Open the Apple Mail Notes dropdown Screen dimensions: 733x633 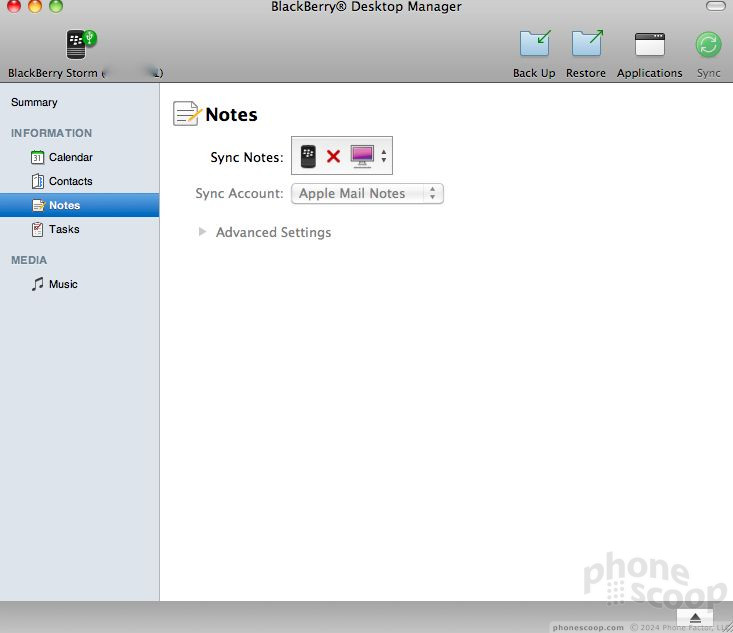[x=367, y=194]
